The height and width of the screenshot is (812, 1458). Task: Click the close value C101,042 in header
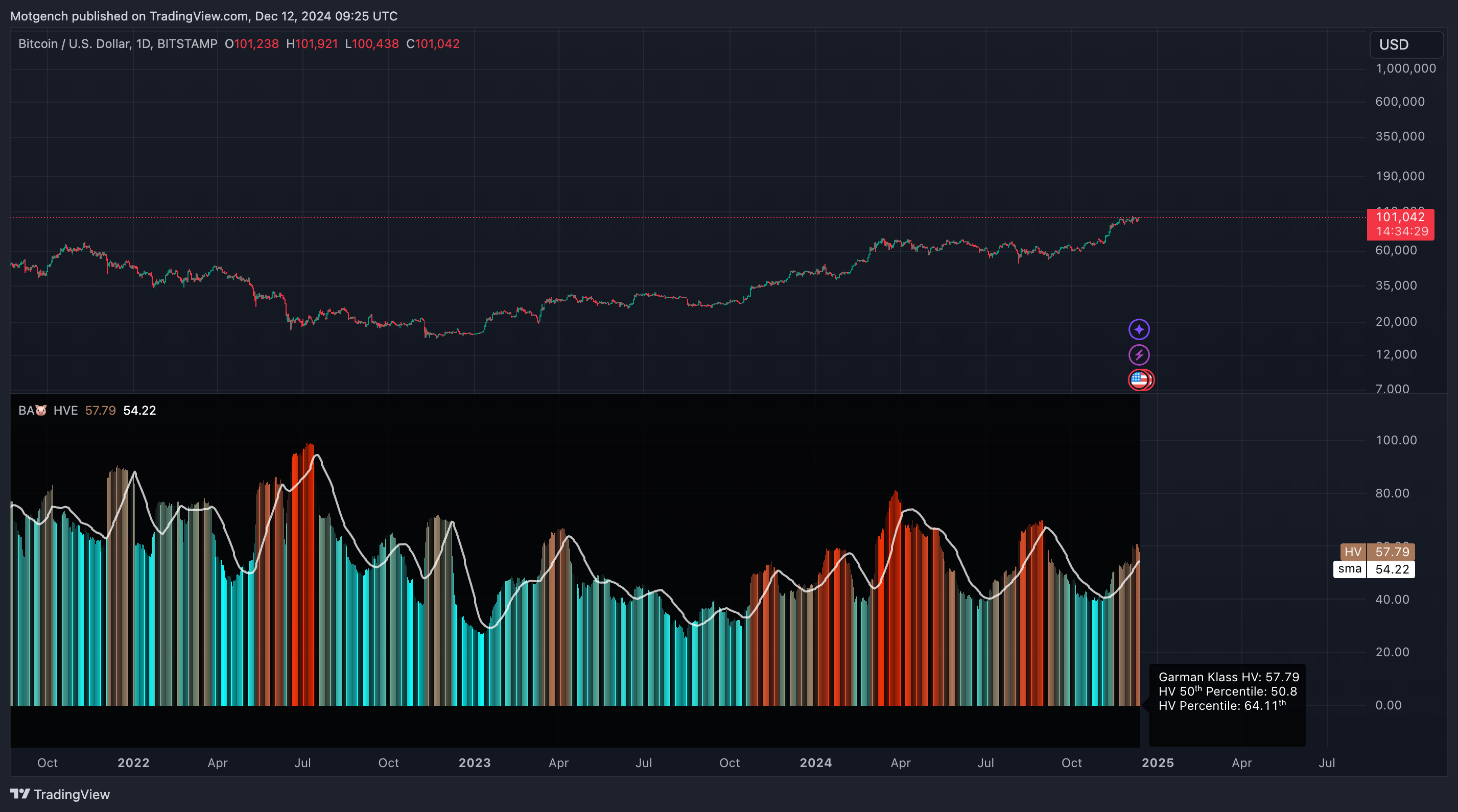[433, 43]
